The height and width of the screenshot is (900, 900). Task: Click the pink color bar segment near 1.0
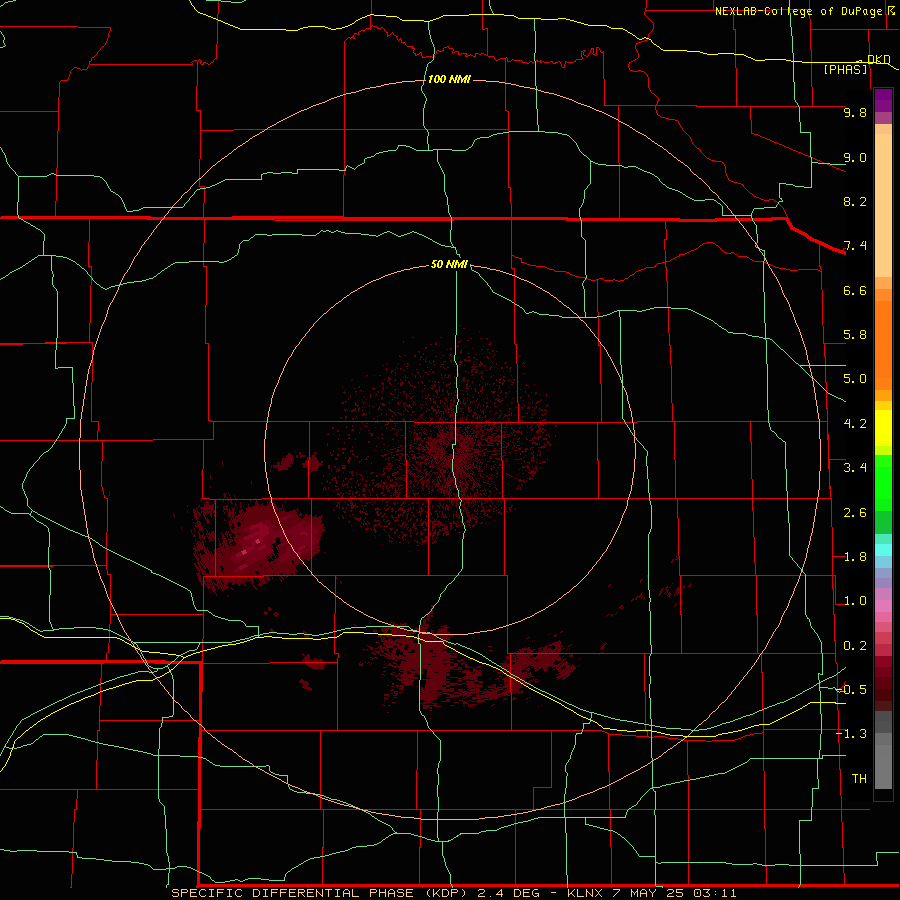[x=883, y=606]
